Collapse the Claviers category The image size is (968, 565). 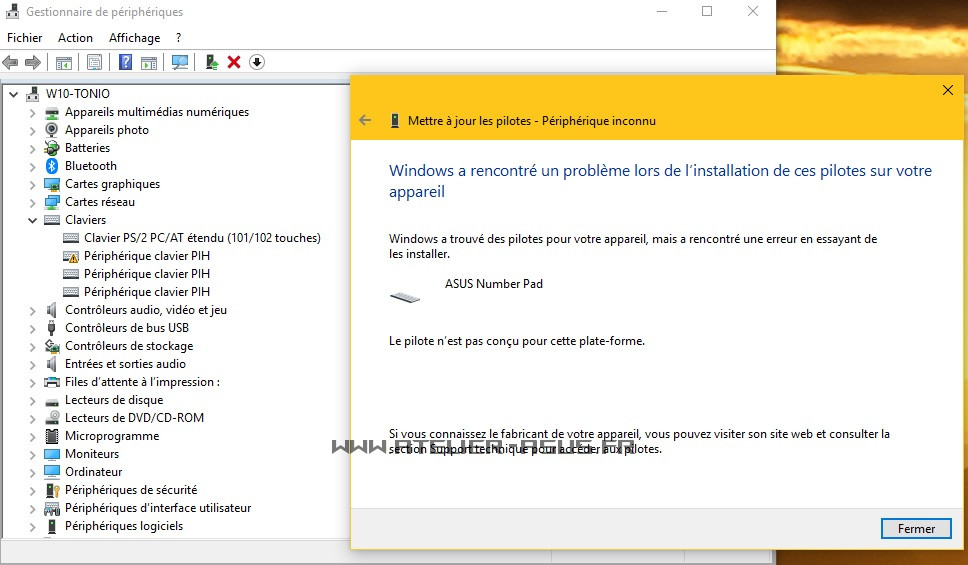point(32,220)
